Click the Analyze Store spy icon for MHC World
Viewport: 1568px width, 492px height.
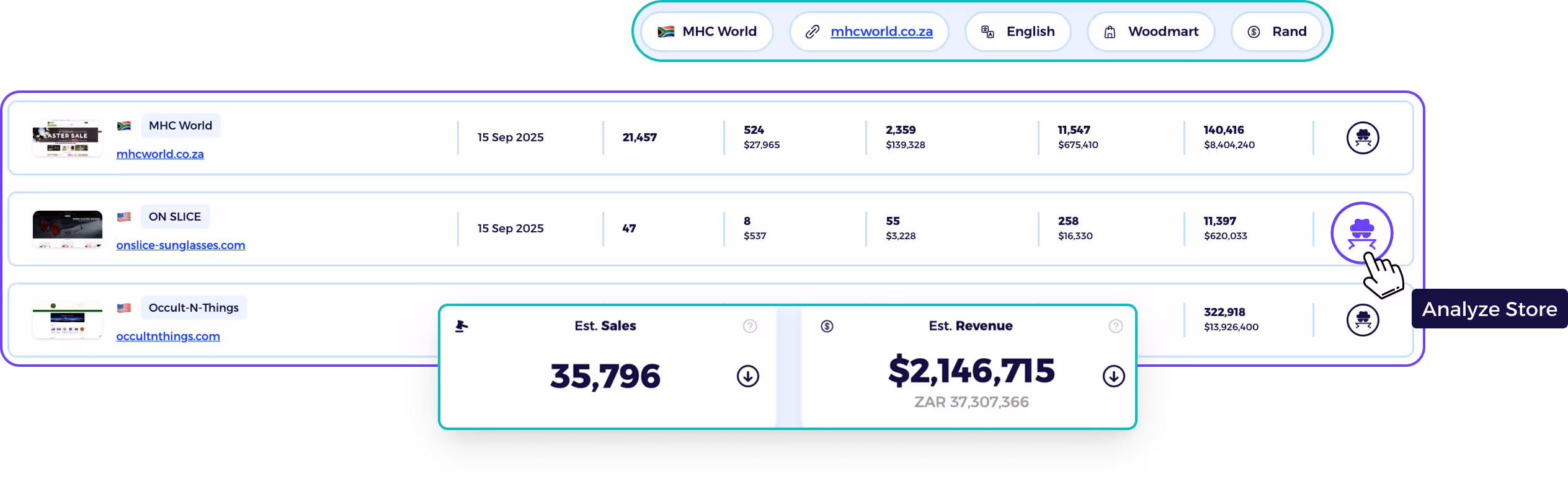[x=1362, y=138]
